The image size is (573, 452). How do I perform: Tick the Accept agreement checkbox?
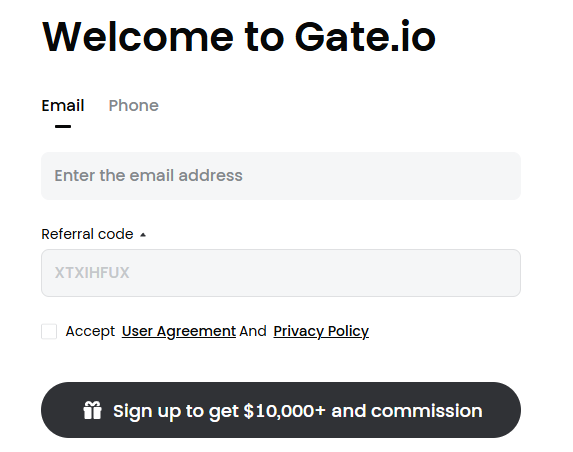click(x=49, y=331)
